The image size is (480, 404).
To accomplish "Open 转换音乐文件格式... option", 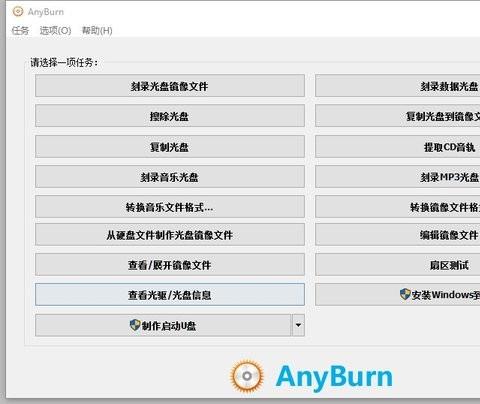I will point(170,207).
